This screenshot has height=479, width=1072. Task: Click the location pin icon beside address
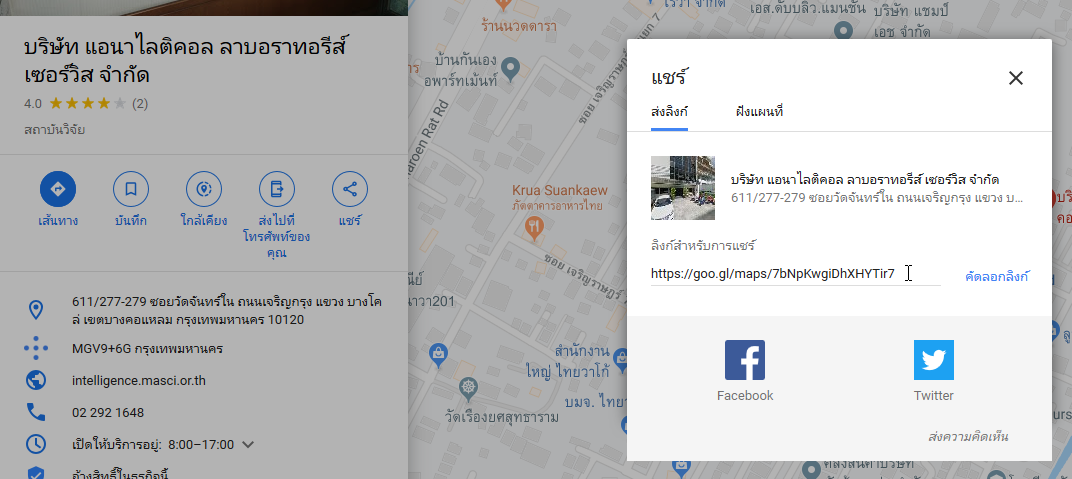(x=36, y=310)
